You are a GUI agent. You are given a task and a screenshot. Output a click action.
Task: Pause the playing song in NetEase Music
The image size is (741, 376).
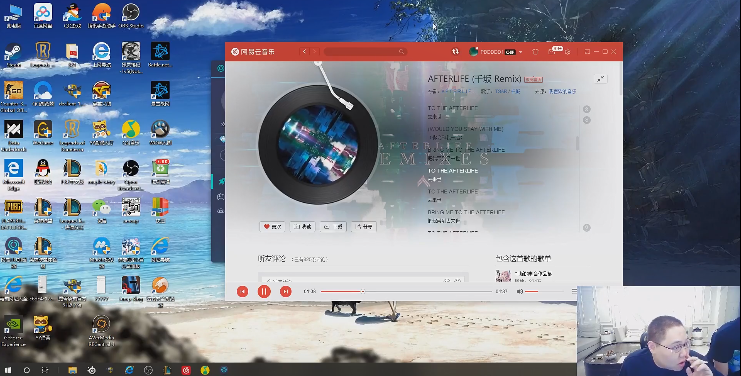(264, 291)
